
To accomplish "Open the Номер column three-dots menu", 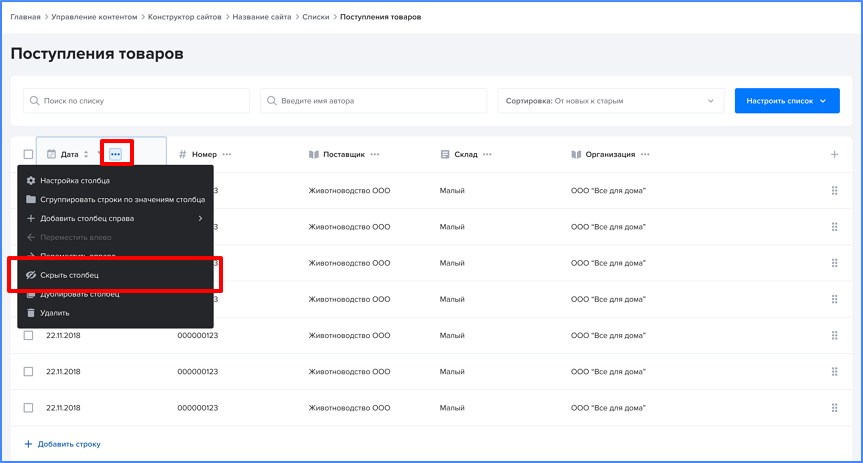I will 227,155.
